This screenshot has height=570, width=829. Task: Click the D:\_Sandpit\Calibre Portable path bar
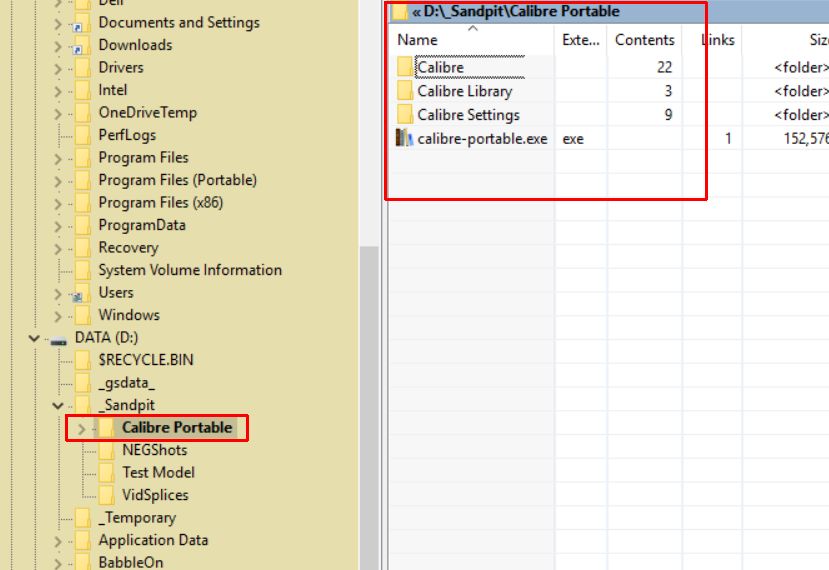coord(521,11)
